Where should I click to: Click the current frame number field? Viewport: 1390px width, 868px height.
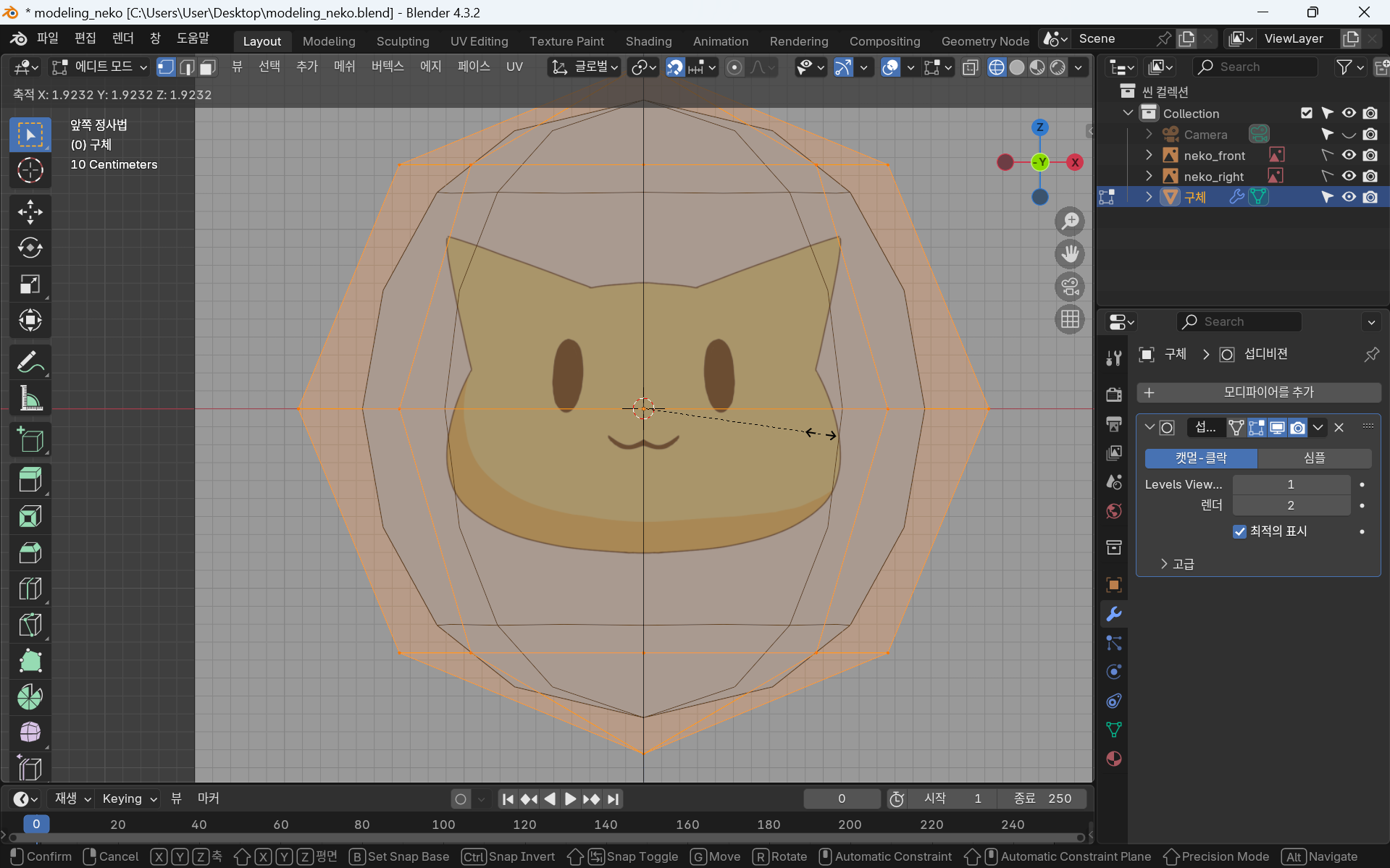(x=842, y=799)
